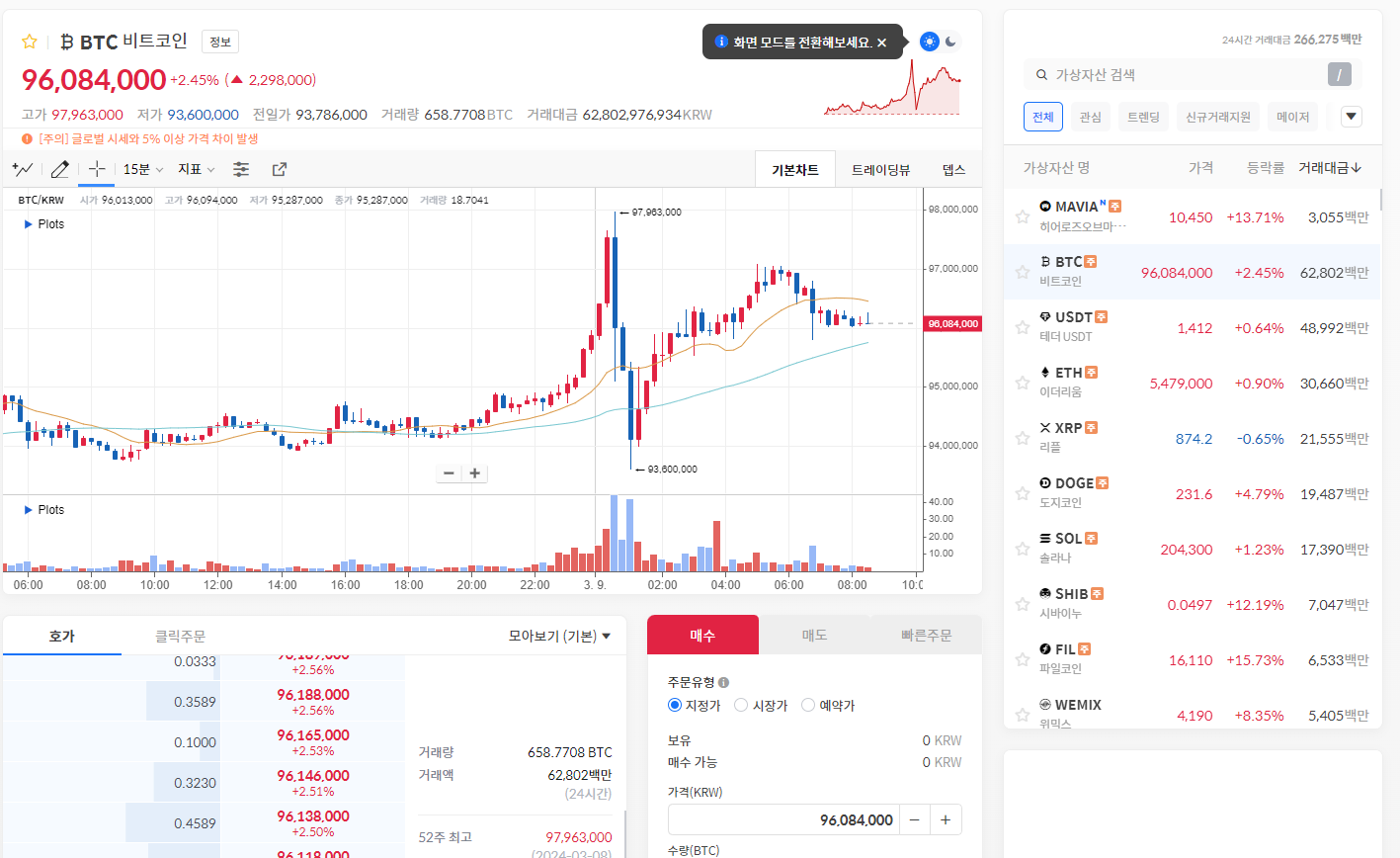The image size is (1400, 858).
Task: Select 지정가 order type radio
Action: pos(675,705)
